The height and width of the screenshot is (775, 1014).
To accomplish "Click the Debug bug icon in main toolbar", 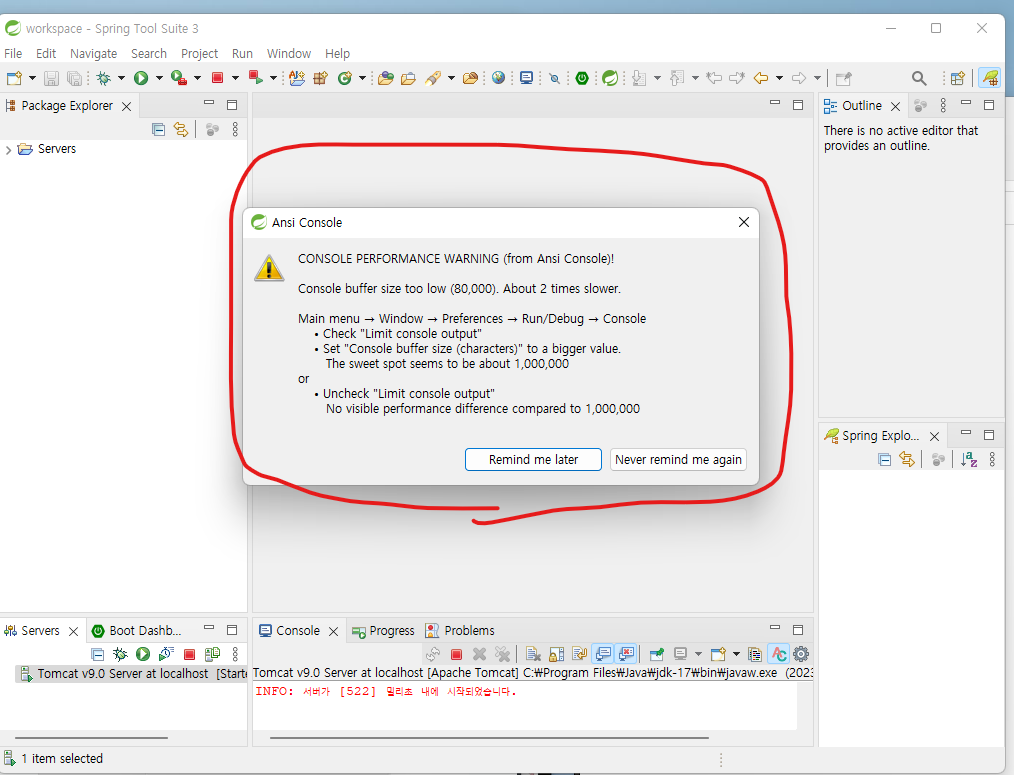I will pos(103,78).
